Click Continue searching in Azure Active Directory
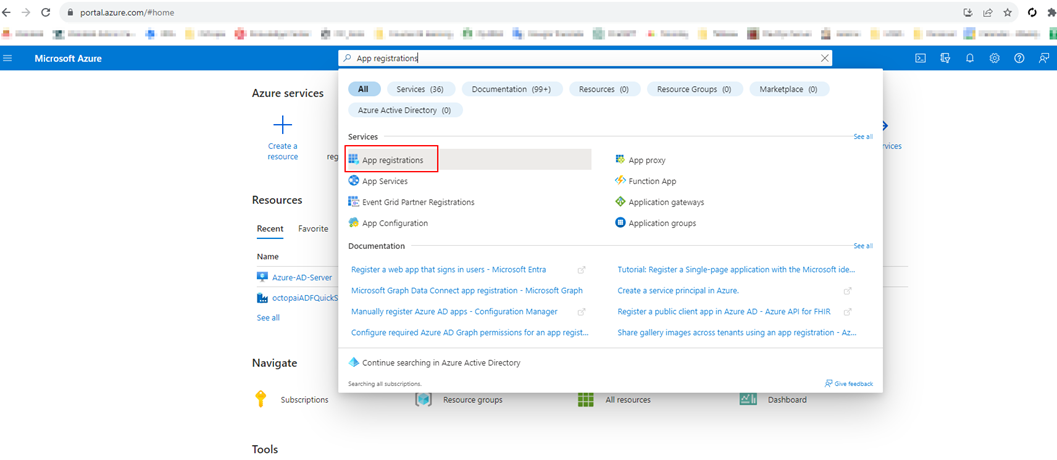Image resolution: width=1057 pixels, height=460 pixels. tap(441, 363)
